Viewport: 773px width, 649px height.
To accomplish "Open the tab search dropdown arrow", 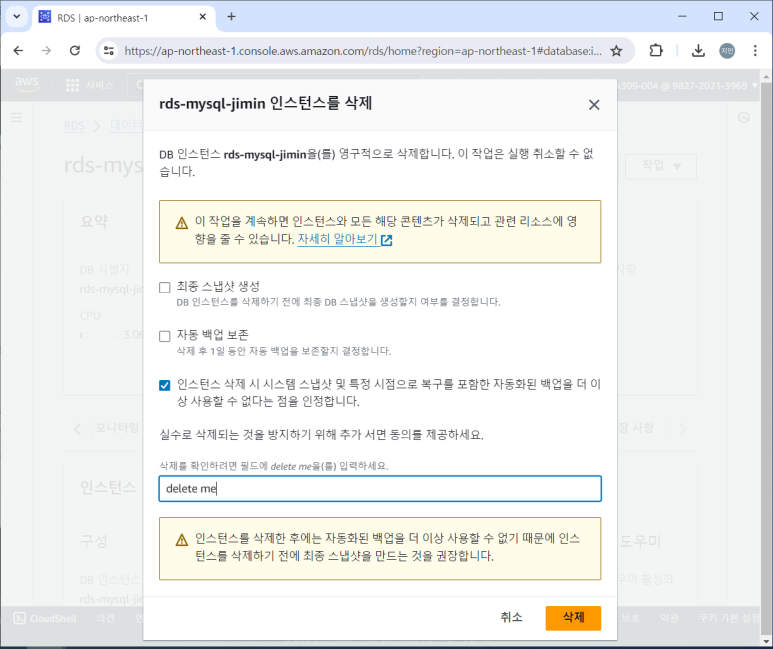I will click(17, 16).
